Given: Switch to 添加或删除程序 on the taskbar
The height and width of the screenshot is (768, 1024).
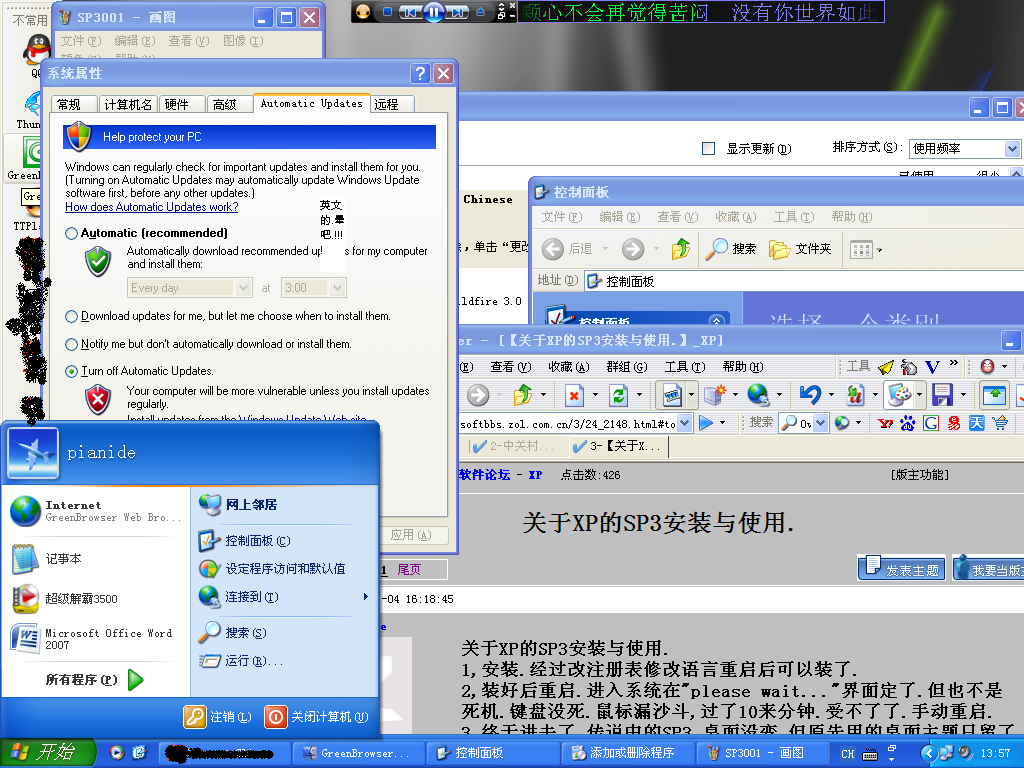Looking at the screenshot, I should point(628,753).
